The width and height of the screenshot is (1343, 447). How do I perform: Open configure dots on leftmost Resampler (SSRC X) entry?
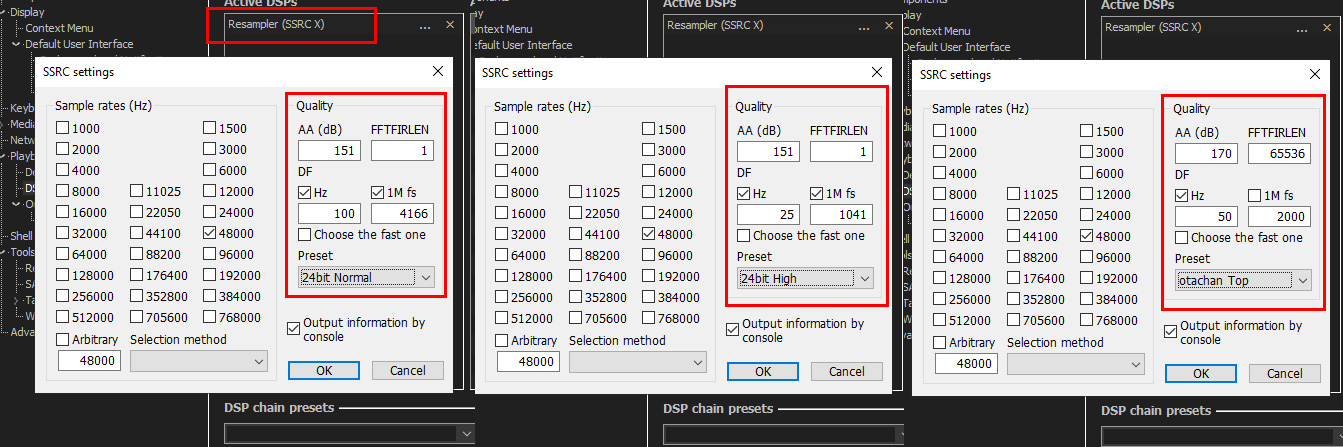[x=426, y=25]
